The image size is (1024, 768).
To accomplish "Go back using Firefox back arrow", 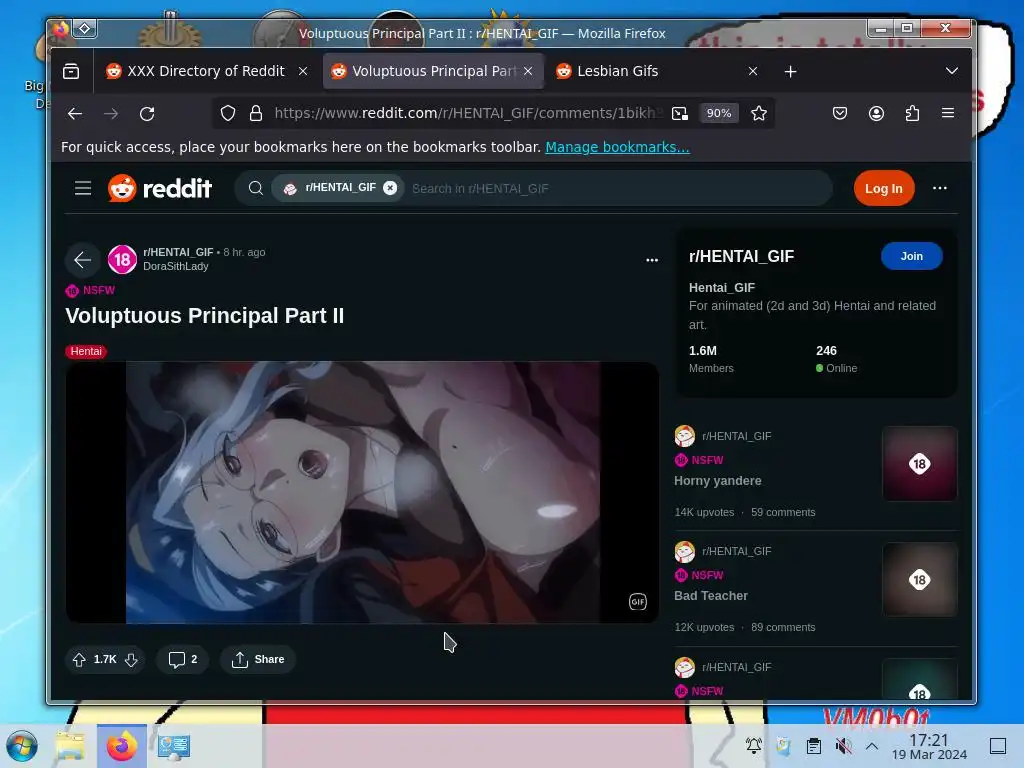I will (75, 114).
